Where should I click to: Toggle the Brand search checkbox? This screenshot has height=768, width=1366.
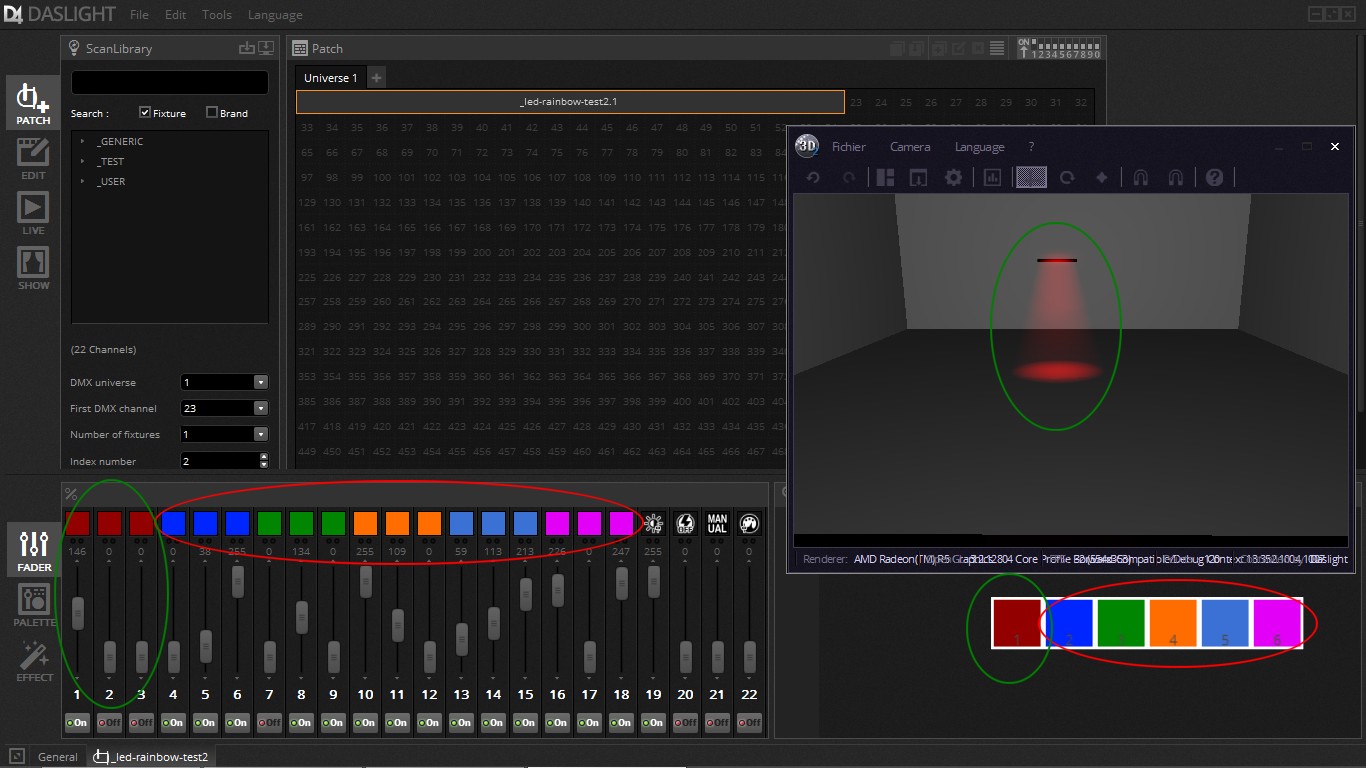click(x=211, y=112)
